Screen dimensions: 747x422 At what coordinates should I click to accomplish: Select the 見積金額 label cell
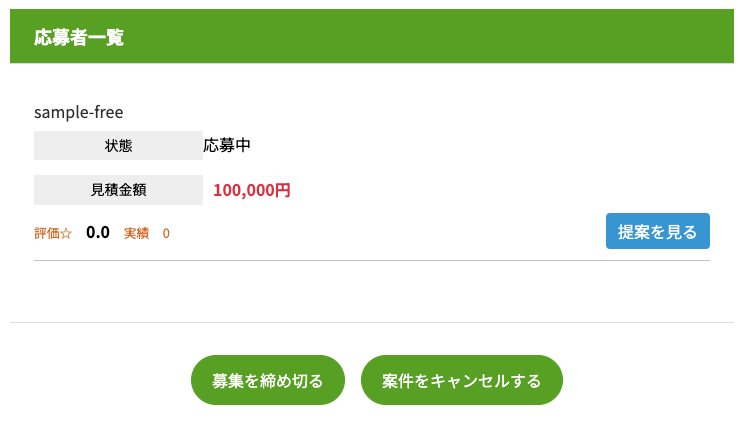point(118,190)
